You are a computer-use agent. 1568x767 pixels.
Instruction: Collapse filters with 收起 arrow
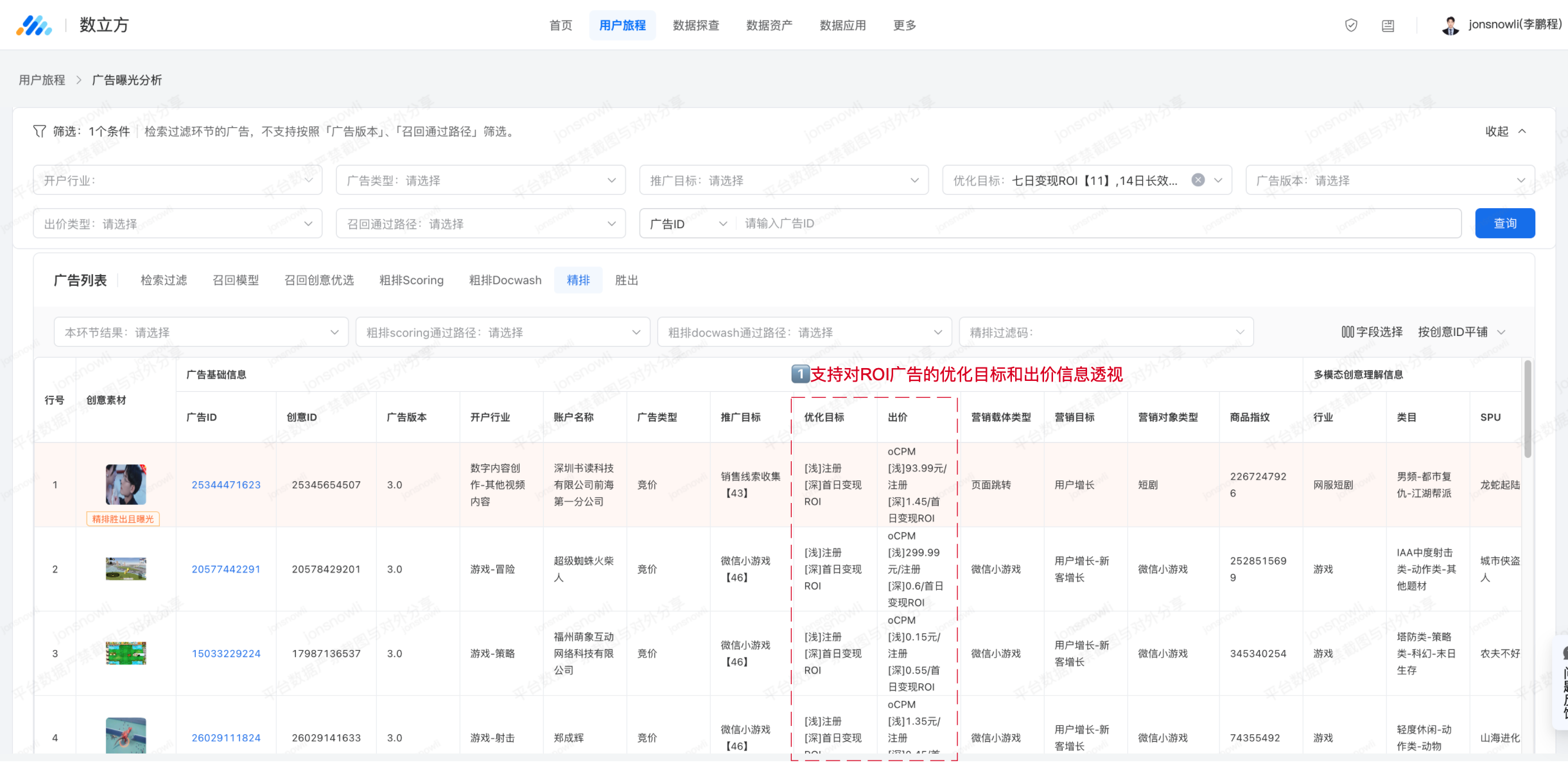[1522, 132]
